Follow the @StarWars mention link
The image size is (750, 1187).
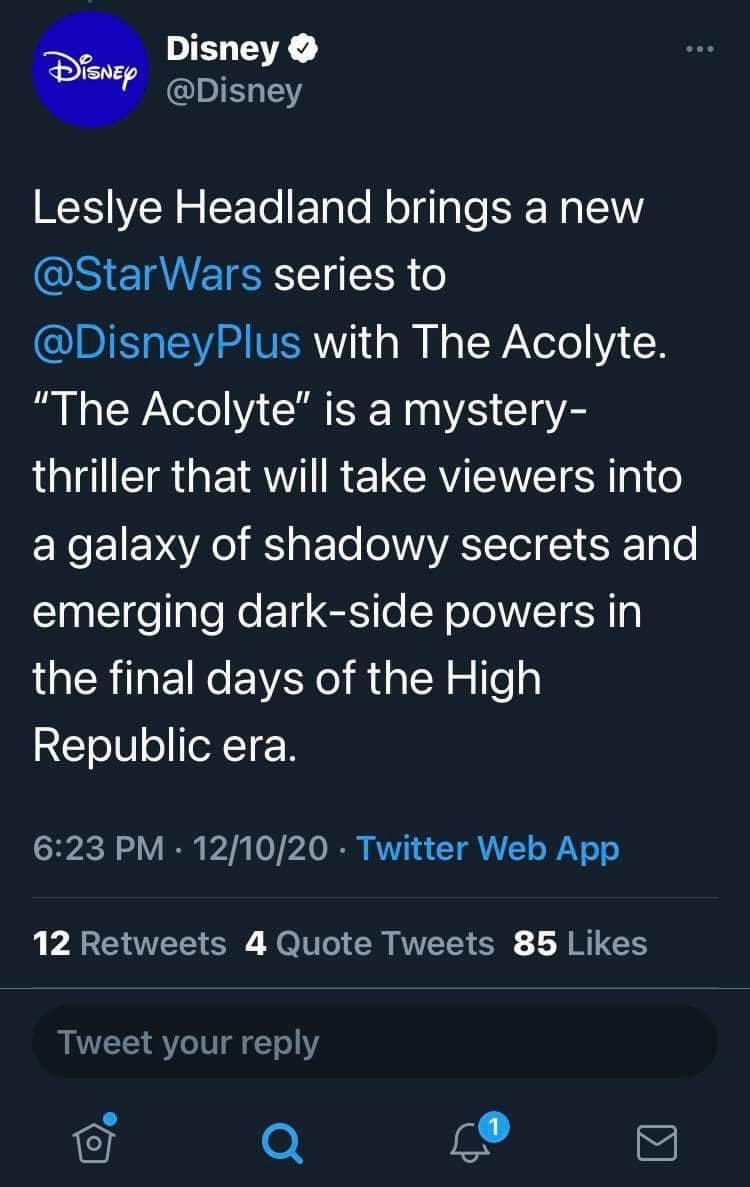[x=147, y=275]
